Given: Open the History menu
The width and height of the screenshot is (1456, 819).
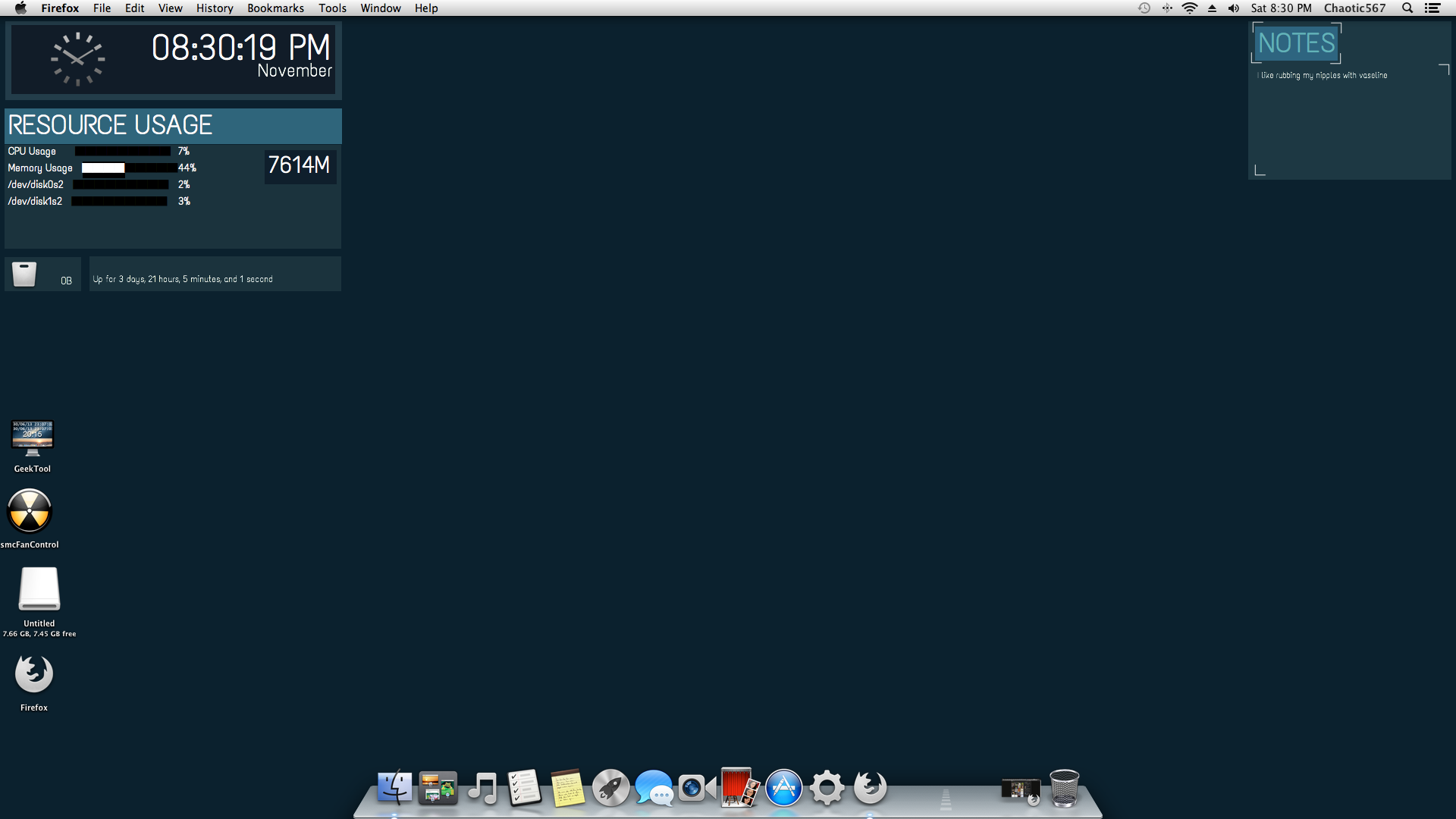Looking at the screenshot, I should [x=215, y=8].
